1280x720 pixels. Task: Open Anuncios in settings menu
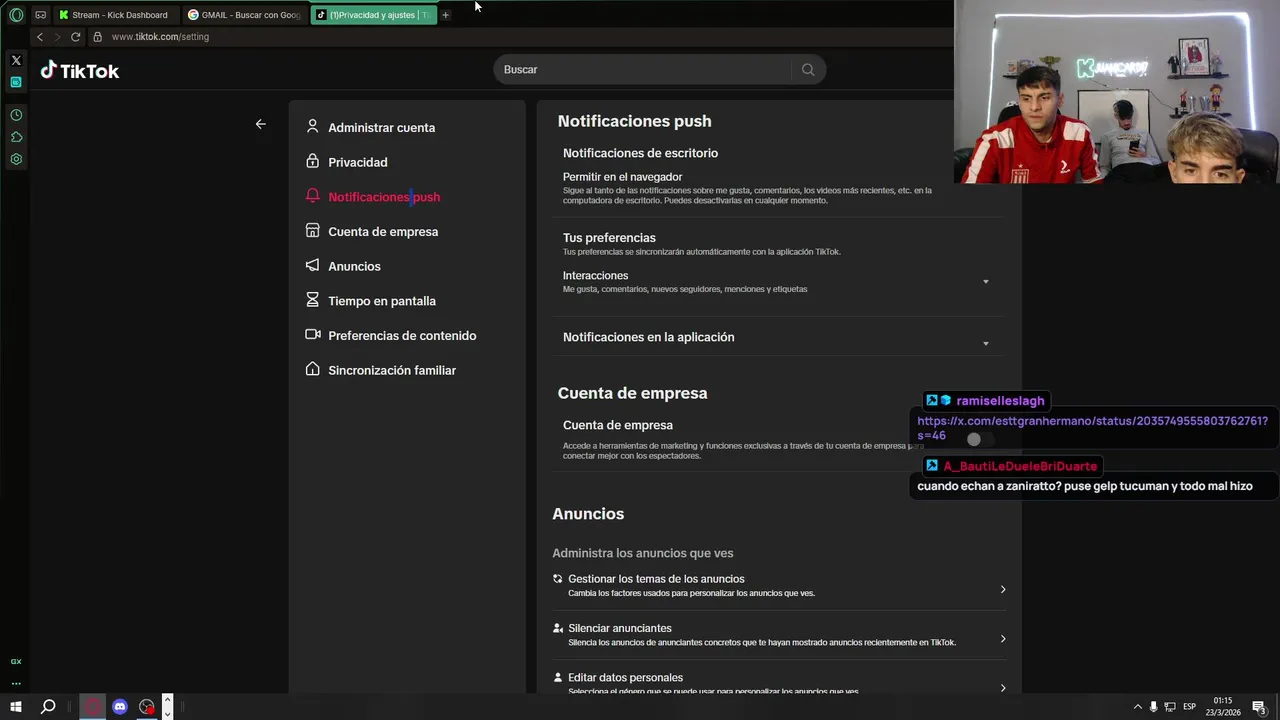click(354, 266)
